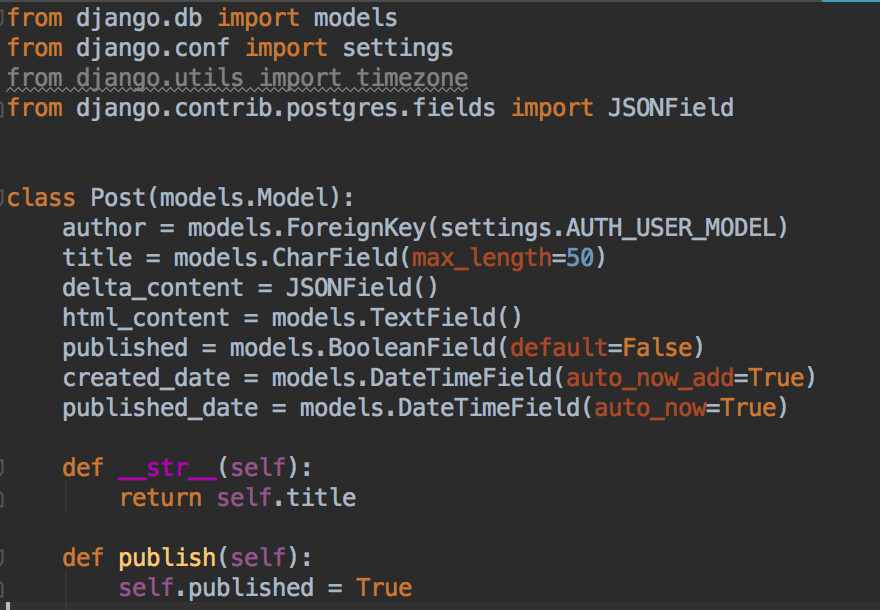The image size is (880, 610).
Task: Click 'published' field name on BooleanField line
Action: (125, 347)
